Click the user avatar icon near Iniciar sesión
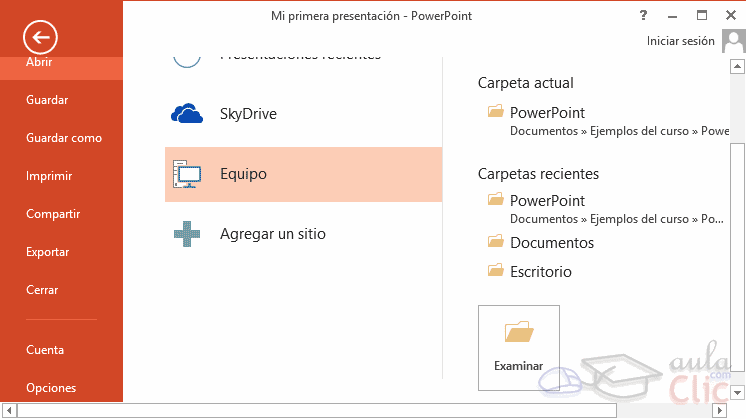The height and width of the screenshot is (419, 746). (x=732, y=40)
